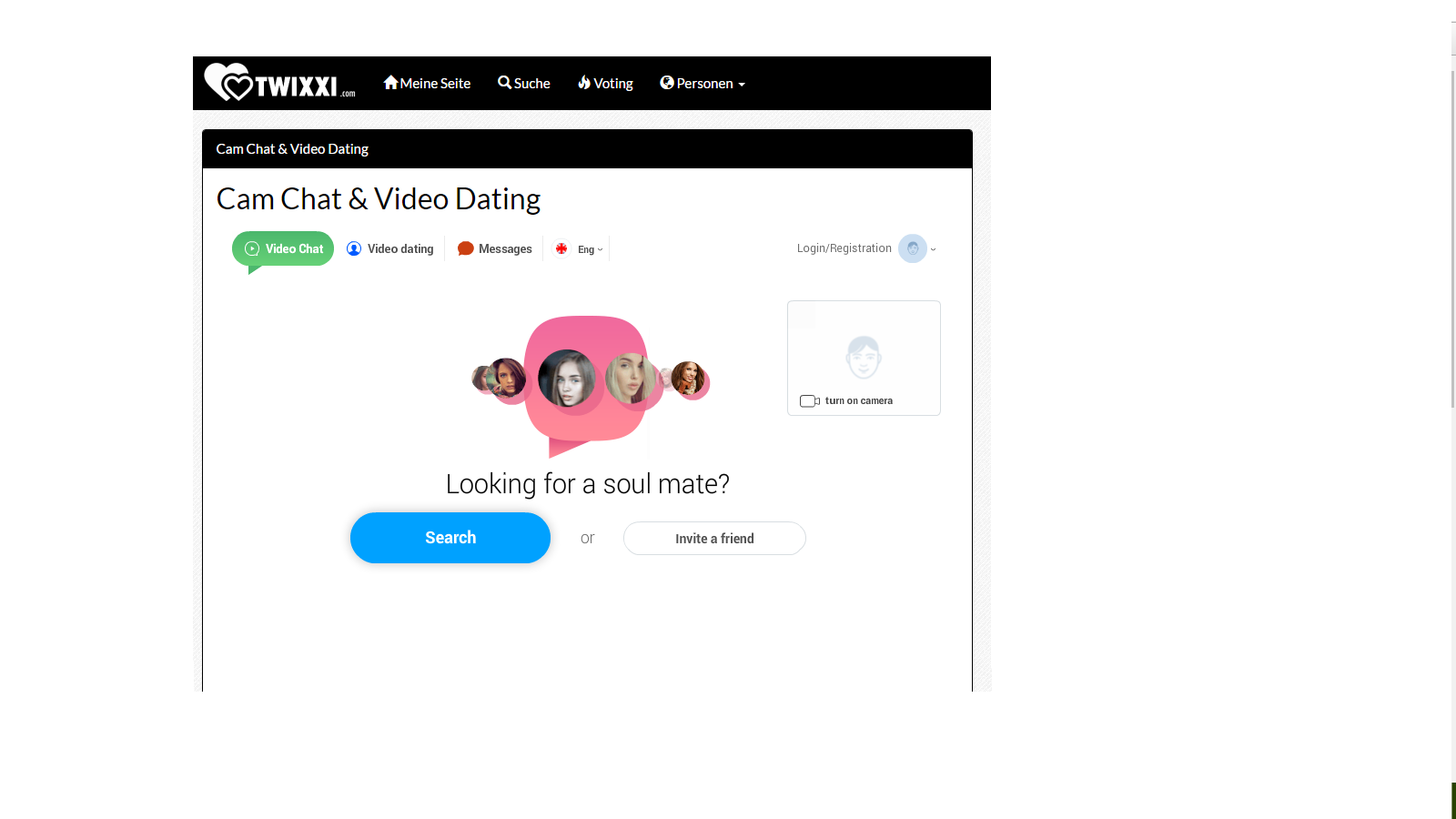Go to the Voting page
1456x819 pixels.
(605, 83)
